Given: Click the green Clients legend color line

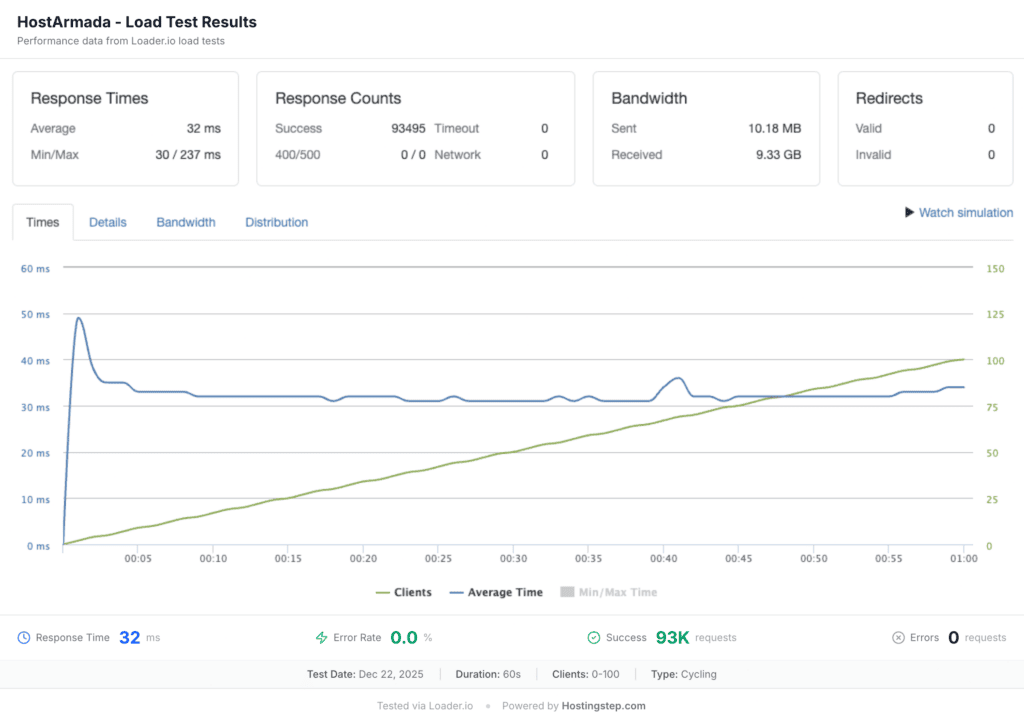Looking at the screenshot, I should [382, 593].
